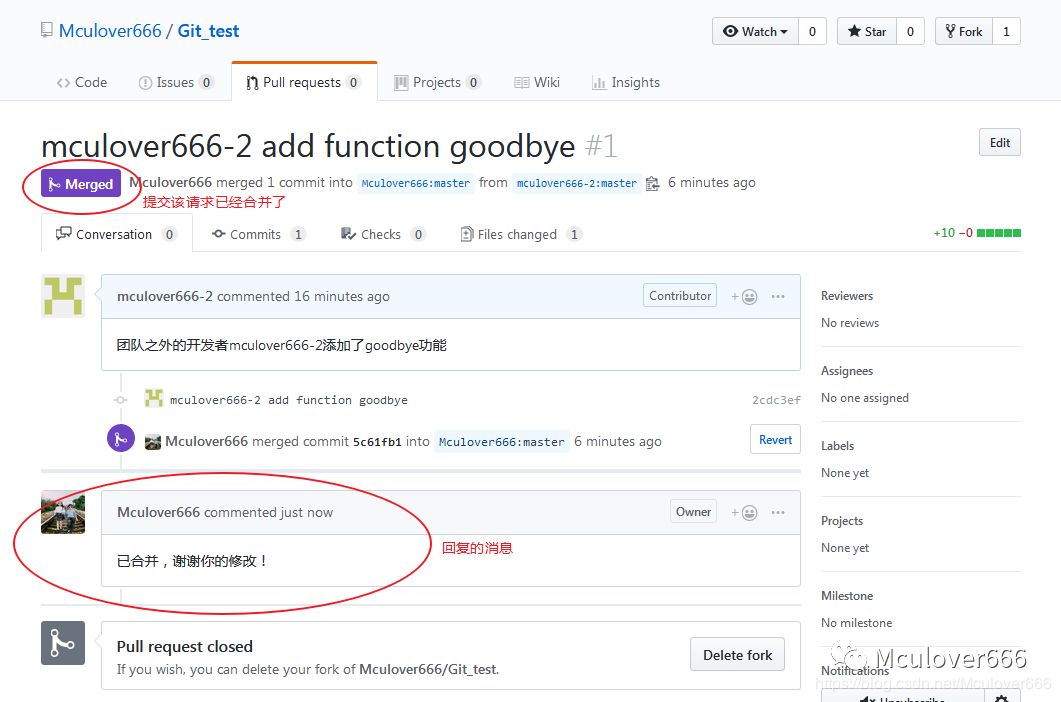Open the Wiki tab
This screenshot has width=1061, height=702.
pos(537,82)
